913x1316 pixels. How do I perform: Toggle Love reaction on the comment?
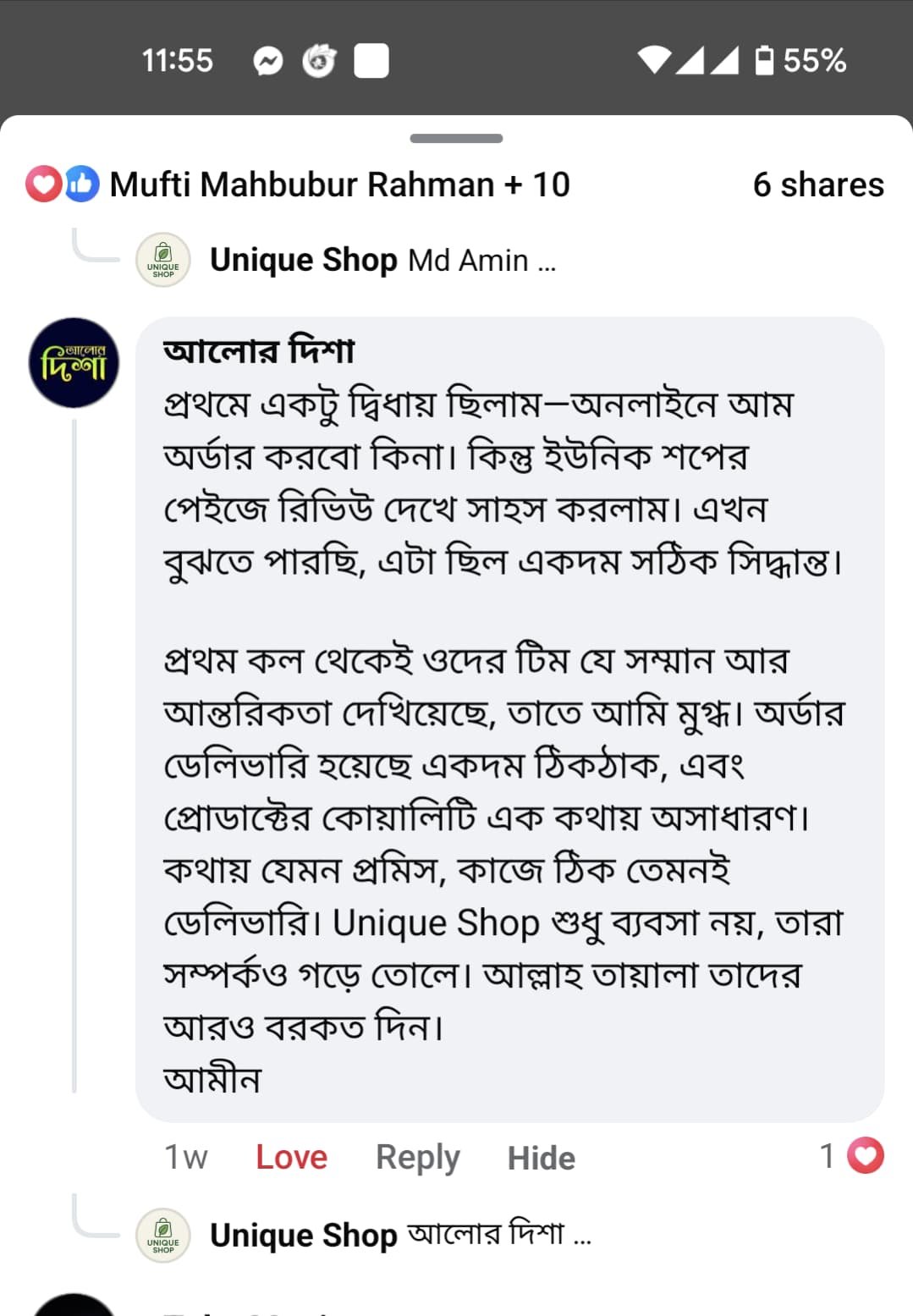[x=290, y=1156]
